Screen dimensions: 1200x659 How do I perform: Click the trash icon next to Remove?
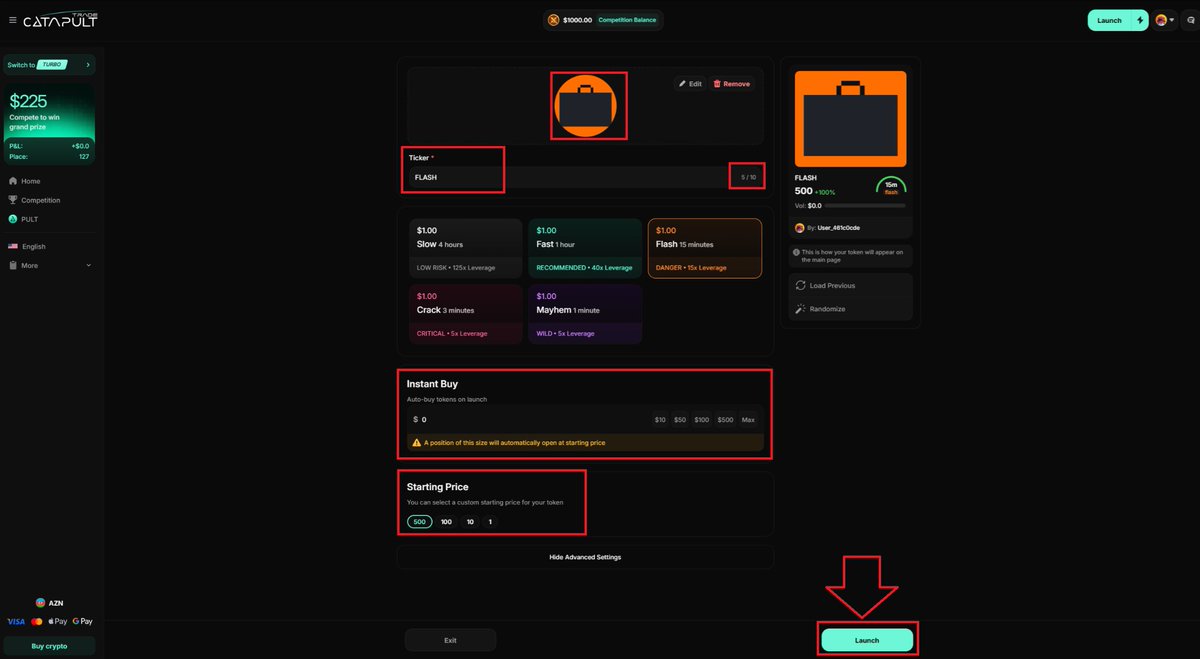(x=717, y=84)
